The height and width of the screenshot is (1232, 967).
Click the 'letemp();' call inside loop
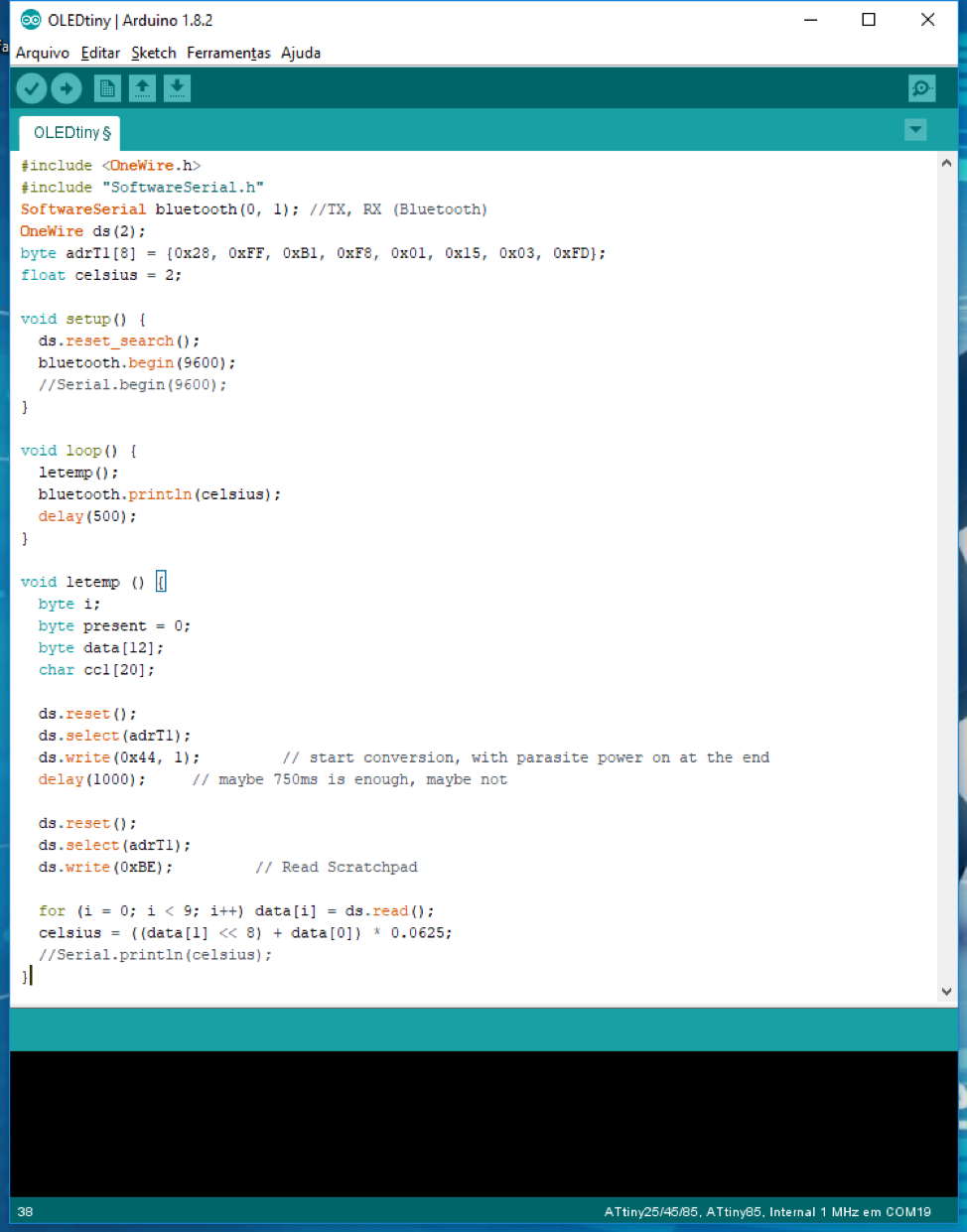[x=78, y=473]
